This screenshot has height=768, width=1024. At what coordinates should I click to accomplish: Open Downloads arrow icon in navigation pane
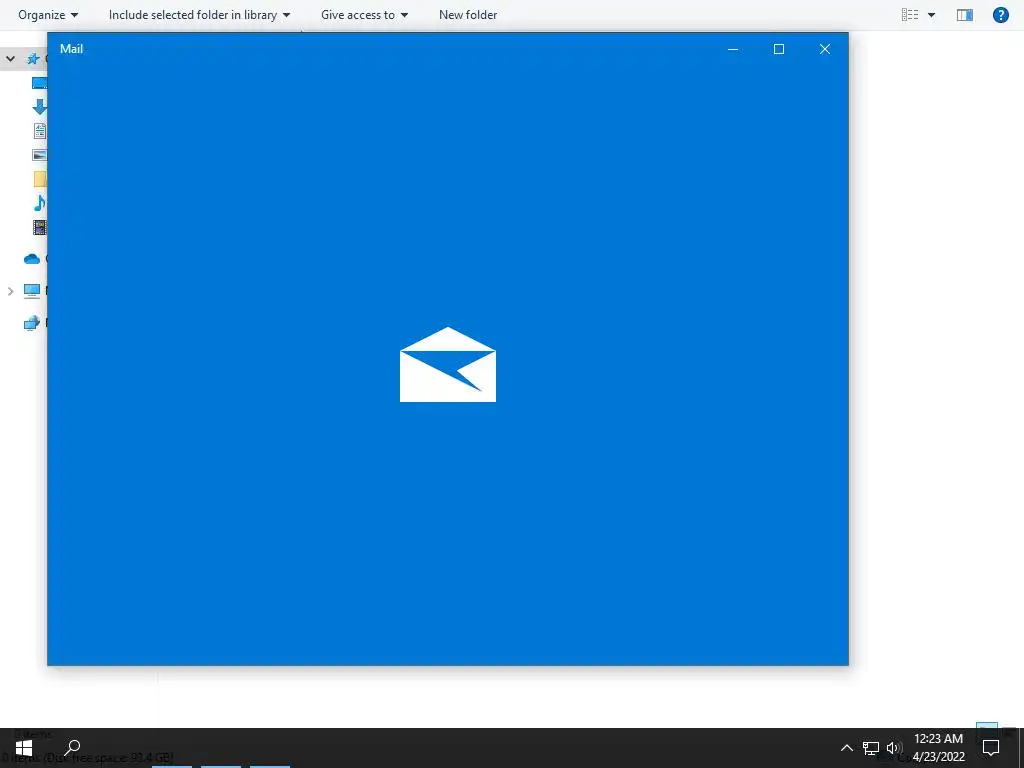pyautogui.click(x=39, y=106)
